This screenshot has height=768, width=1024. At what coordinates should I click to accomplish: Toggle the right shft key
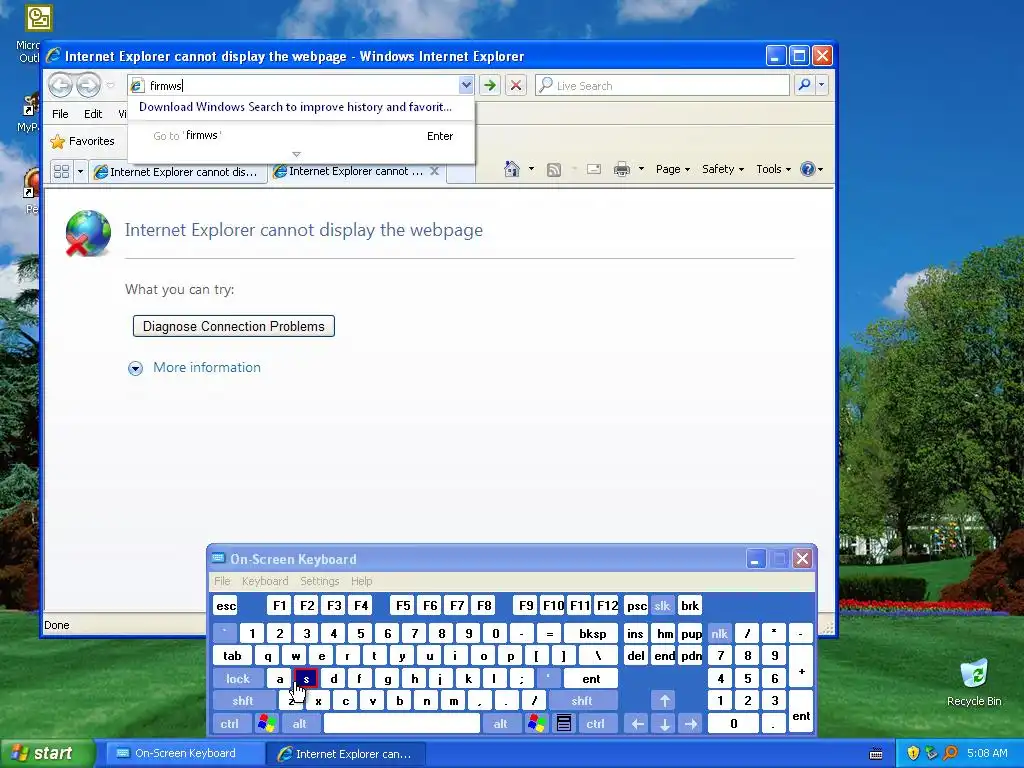[582, 701]
